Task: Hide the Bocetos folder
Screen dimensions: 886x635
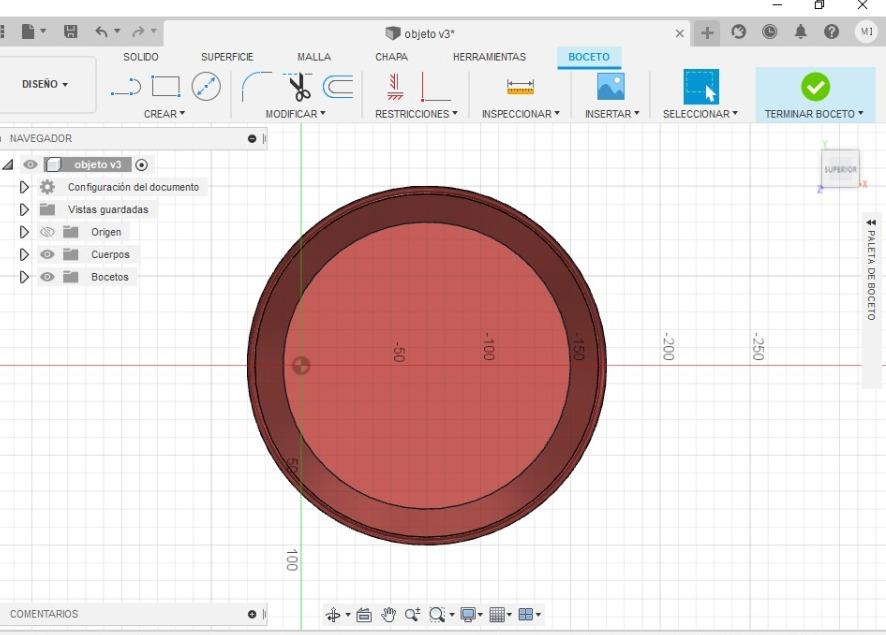Action: point(47,277)
